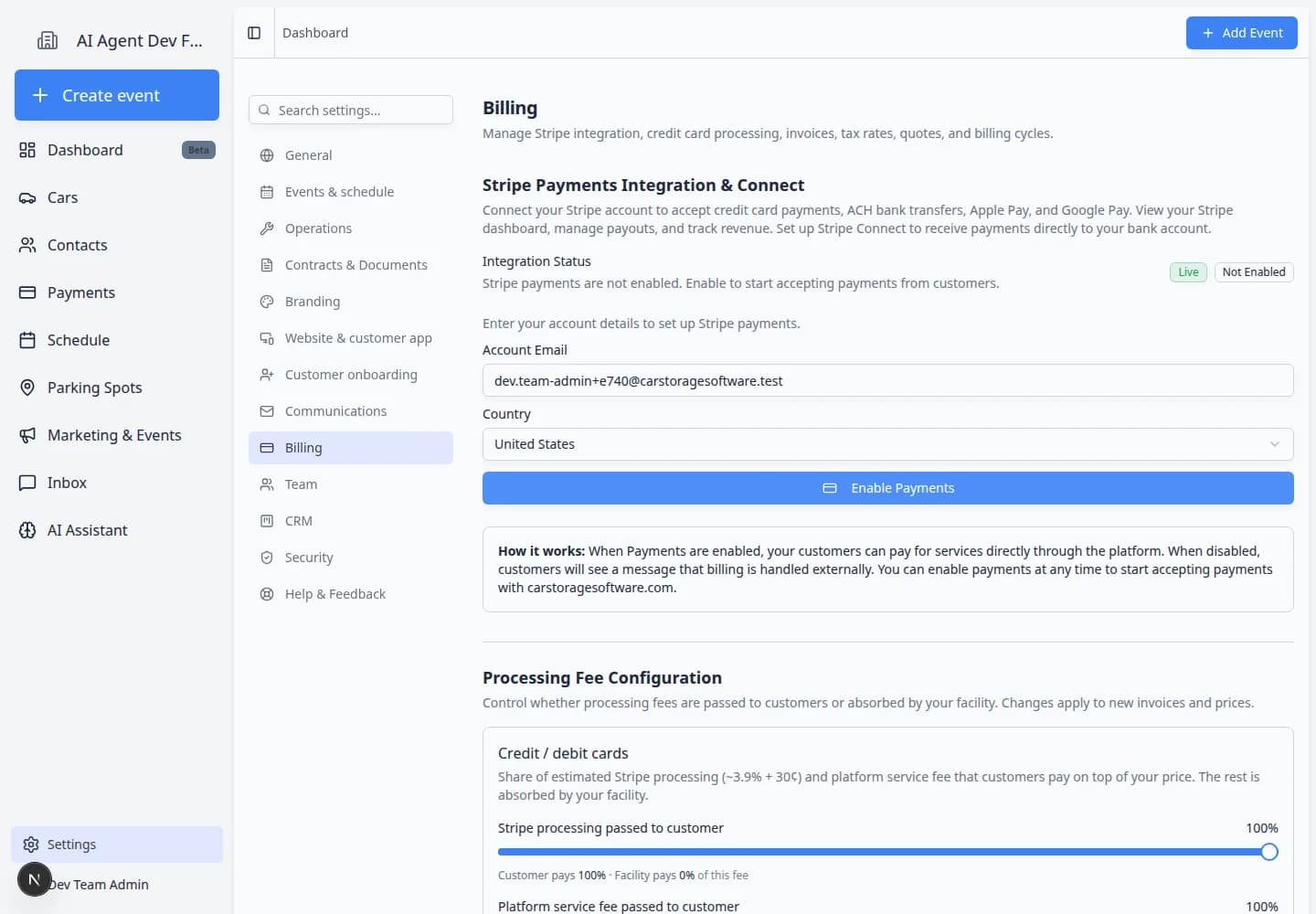Click the palette icon next to Branding
1316x914 pixels.
(x=267, y=302)
